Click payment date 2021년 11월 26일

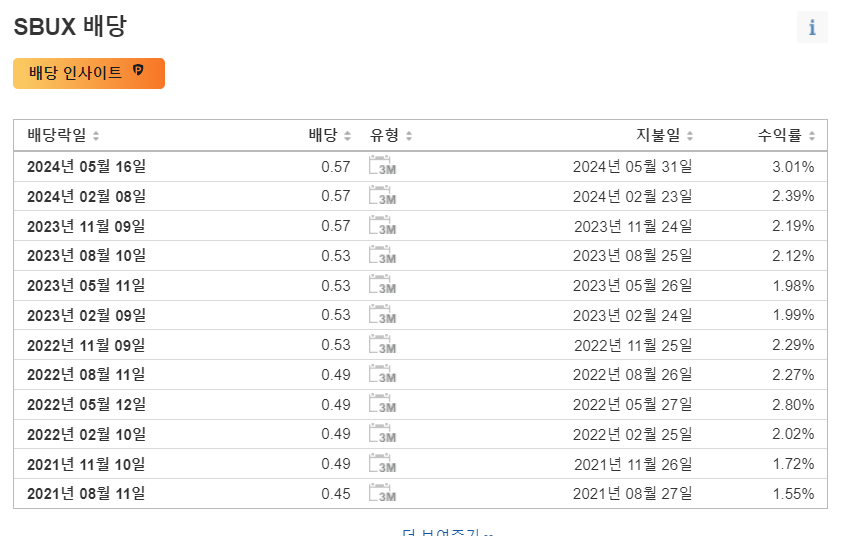[633, 464]
